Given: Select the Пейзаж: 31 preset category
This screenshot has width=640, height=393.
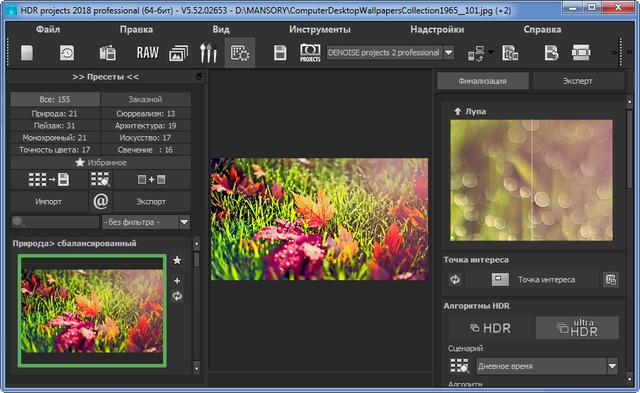Looking at the screenshot, I should [x=55, y=126].
